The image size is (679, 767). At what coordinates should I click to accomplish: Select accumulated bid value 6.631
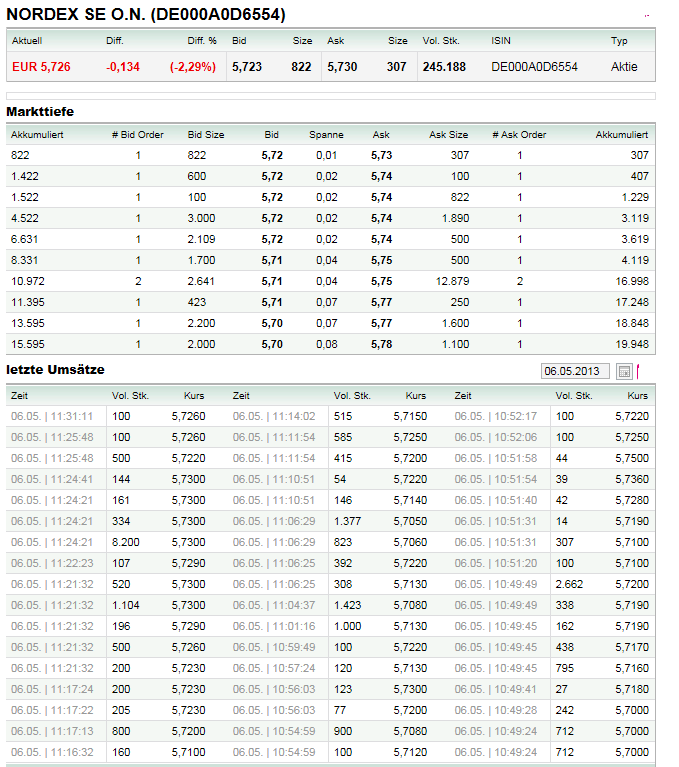pos(24,239)
